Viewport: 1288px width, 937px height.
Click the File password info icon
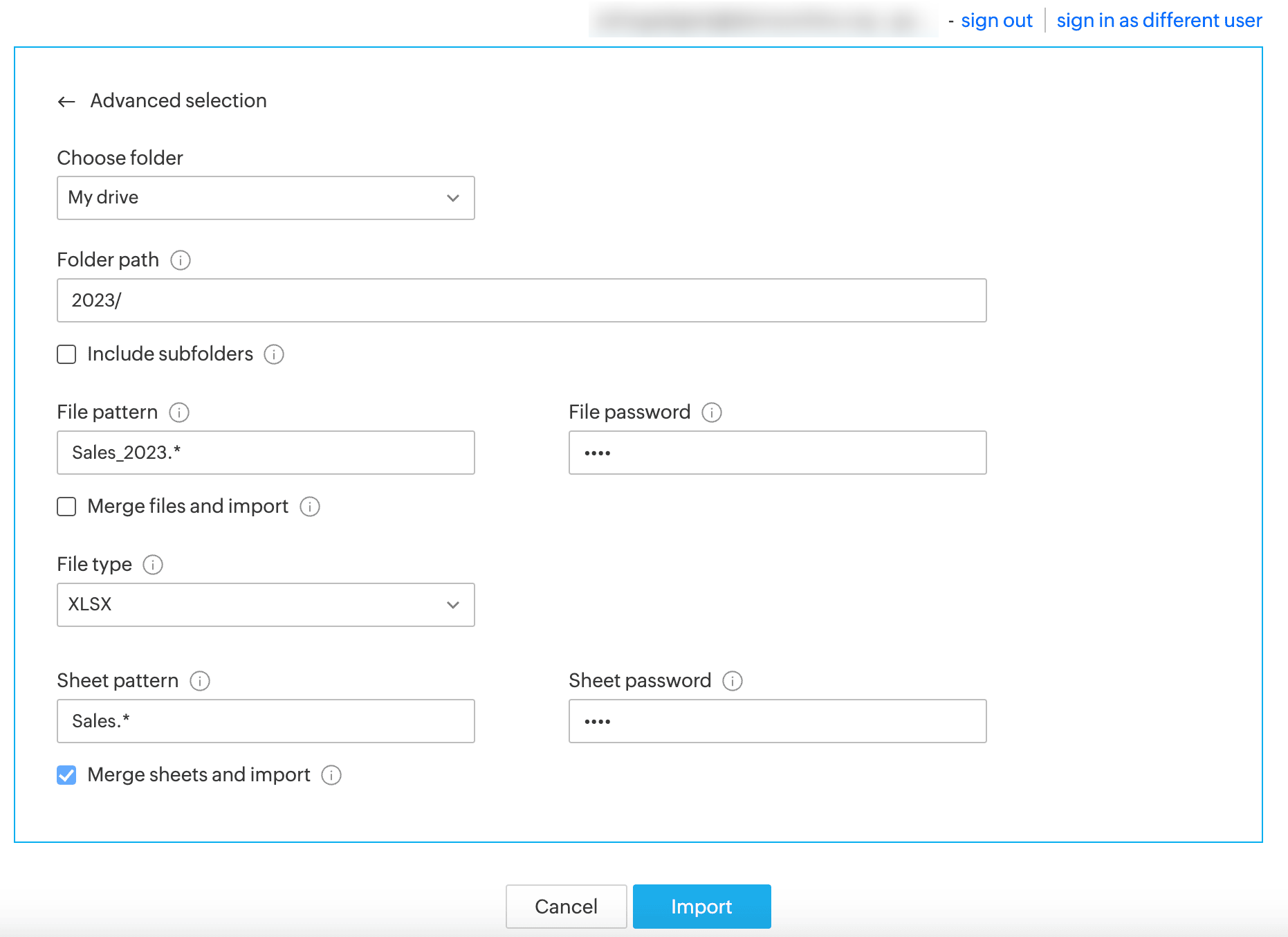click(712, 412)
